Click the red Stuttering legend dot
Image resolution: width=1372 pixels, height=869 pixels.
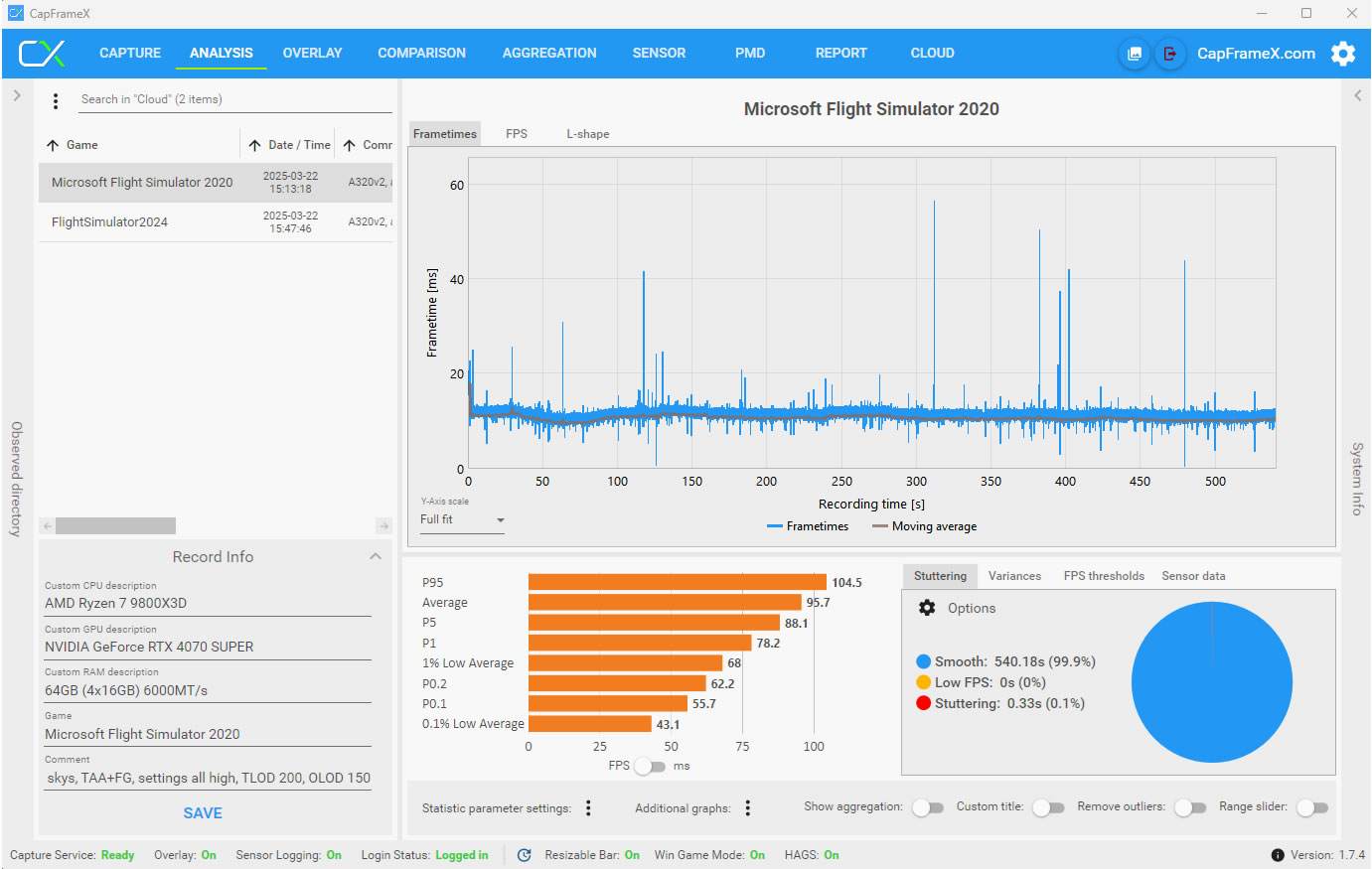[x=924, y=703]
